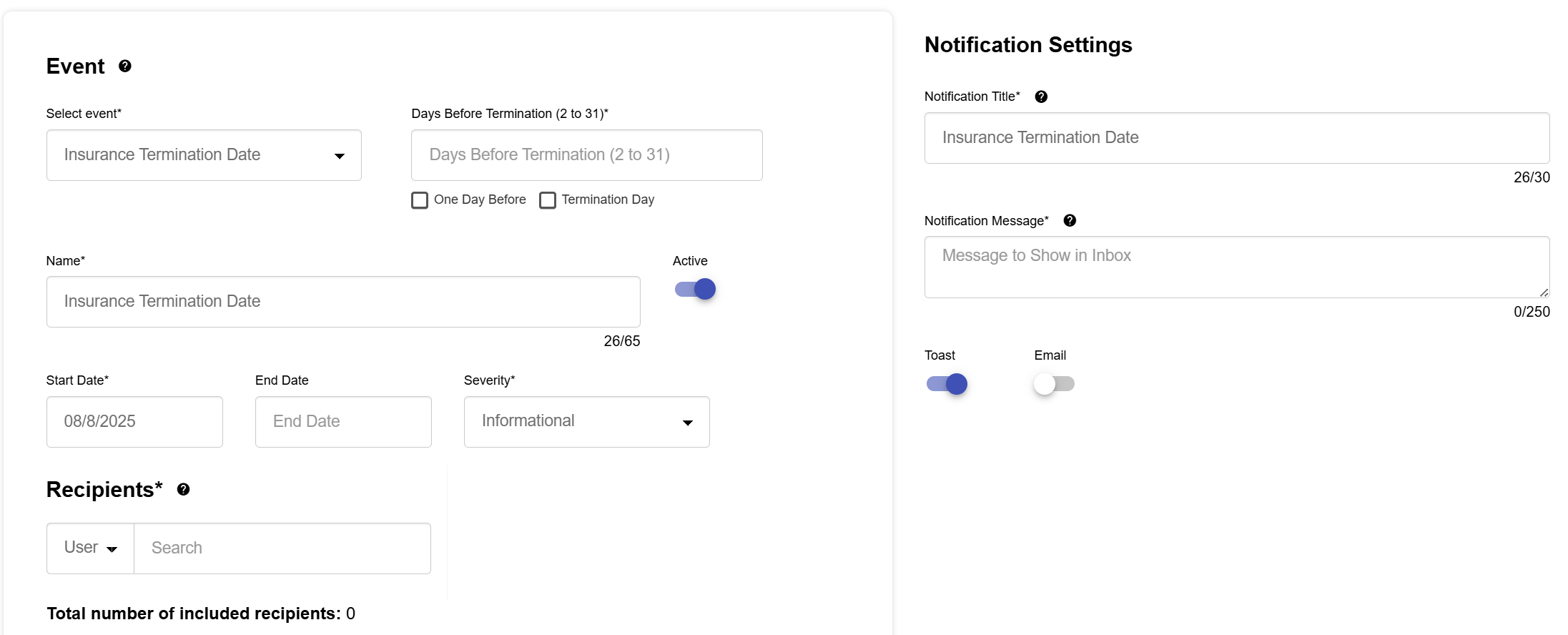Screen dimensions: 1568x635
Task: Click the help icon beside Recipients heading
Action: tap(184, 490)
